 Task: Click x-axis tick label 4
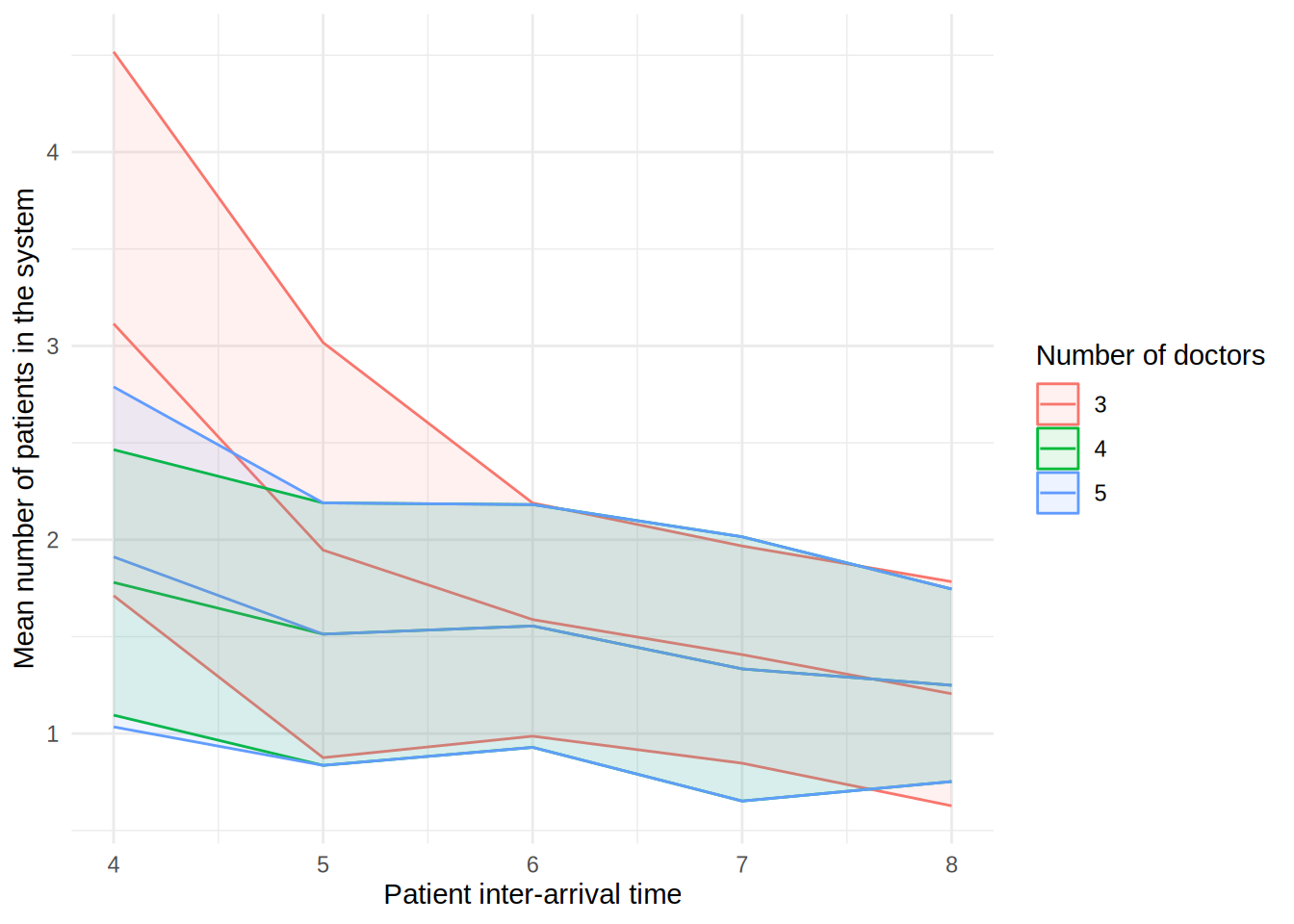click(x=114, y=865)
